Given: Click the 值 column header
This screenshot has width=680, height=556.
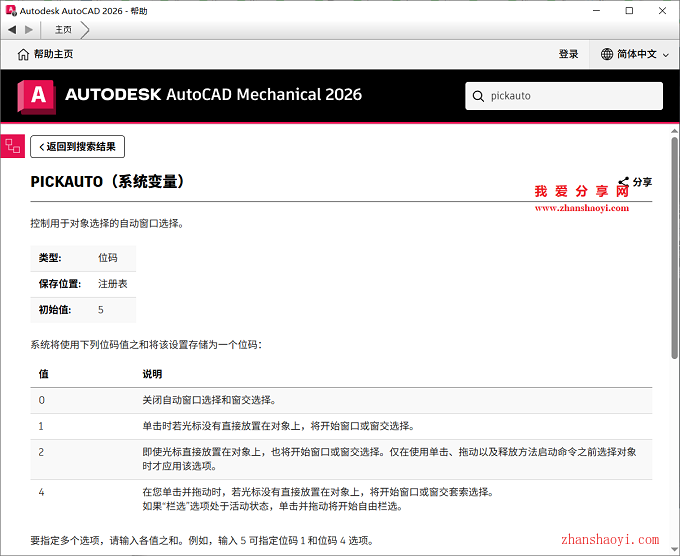Looking at the screenshot, I should pyautogui.click(x=43, y=374).
